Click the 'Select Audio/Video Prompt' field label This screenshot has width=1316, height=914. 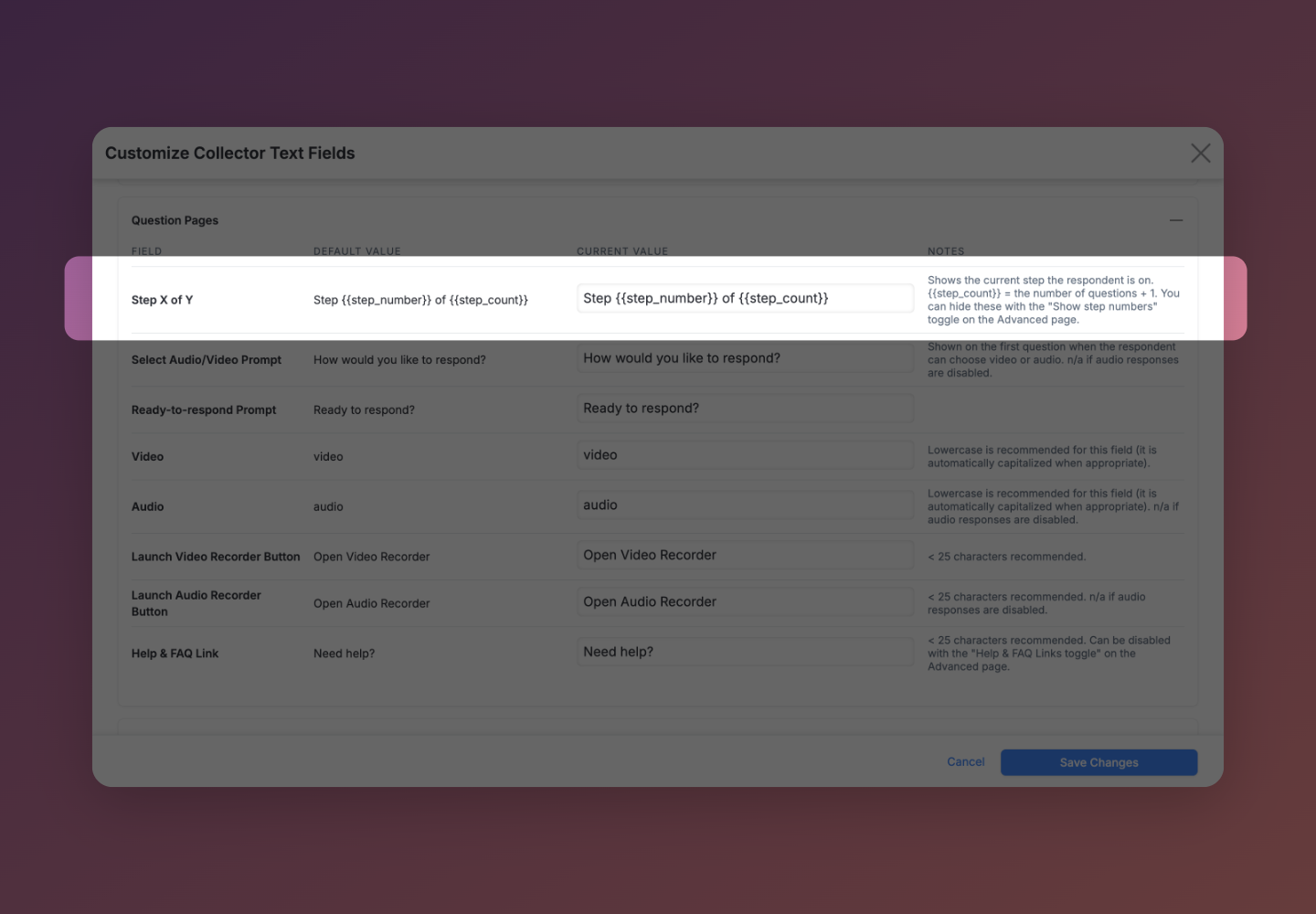(206, 360)
